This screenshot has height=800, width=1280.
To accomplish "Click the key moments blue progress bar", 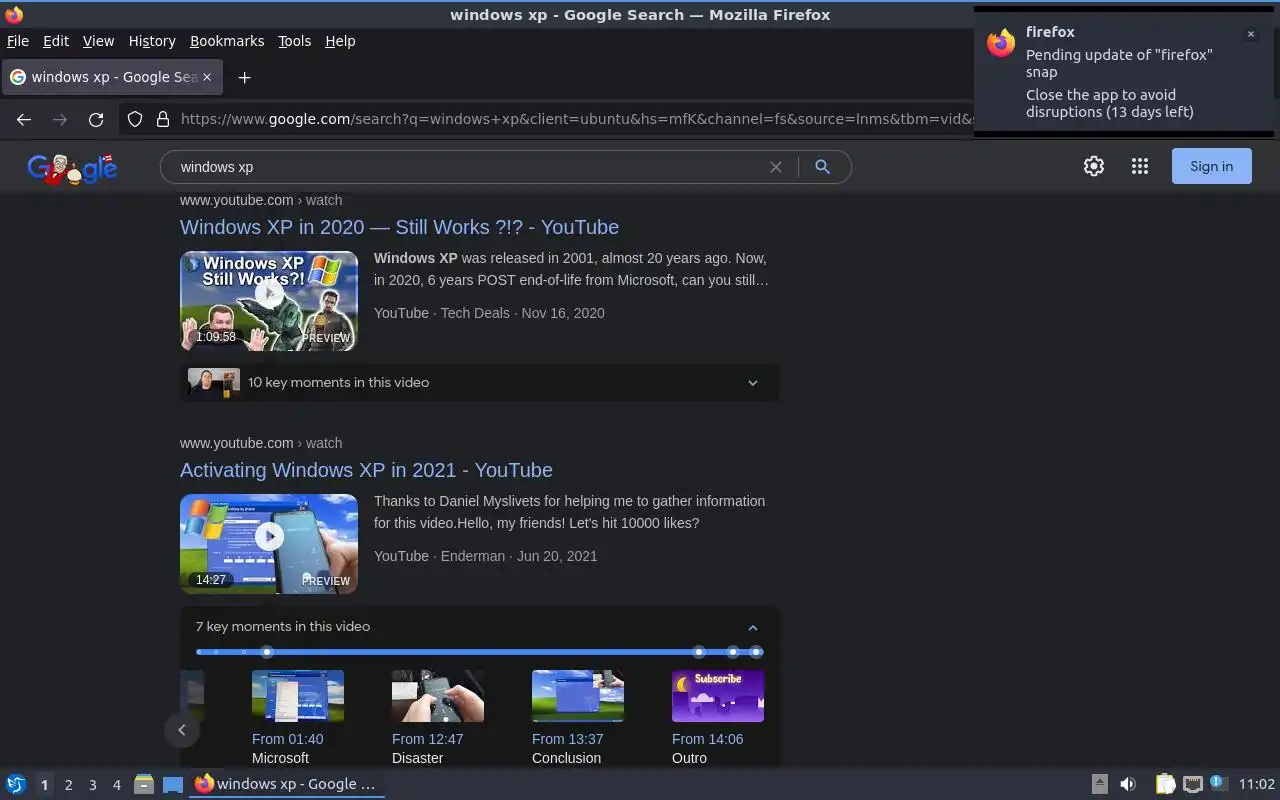I will click(x=480, y=652).
